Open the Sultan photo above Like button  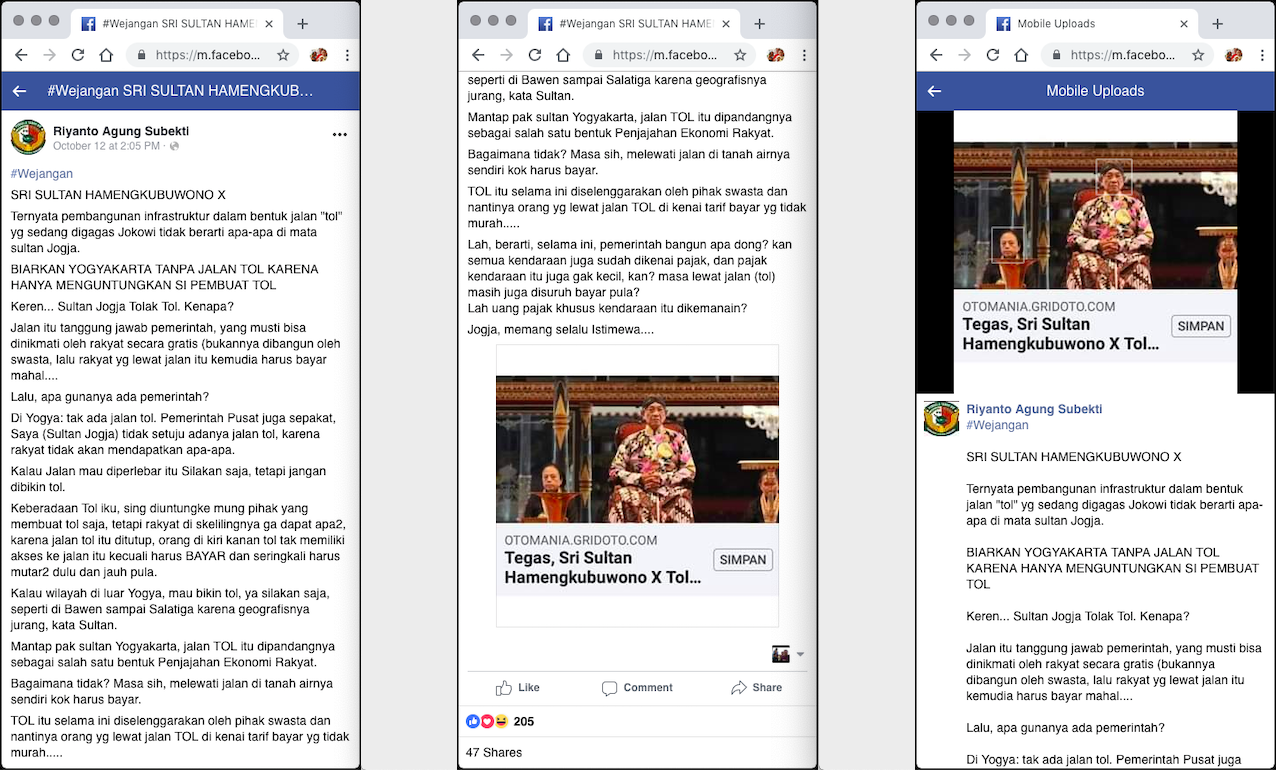coord(637,450)
